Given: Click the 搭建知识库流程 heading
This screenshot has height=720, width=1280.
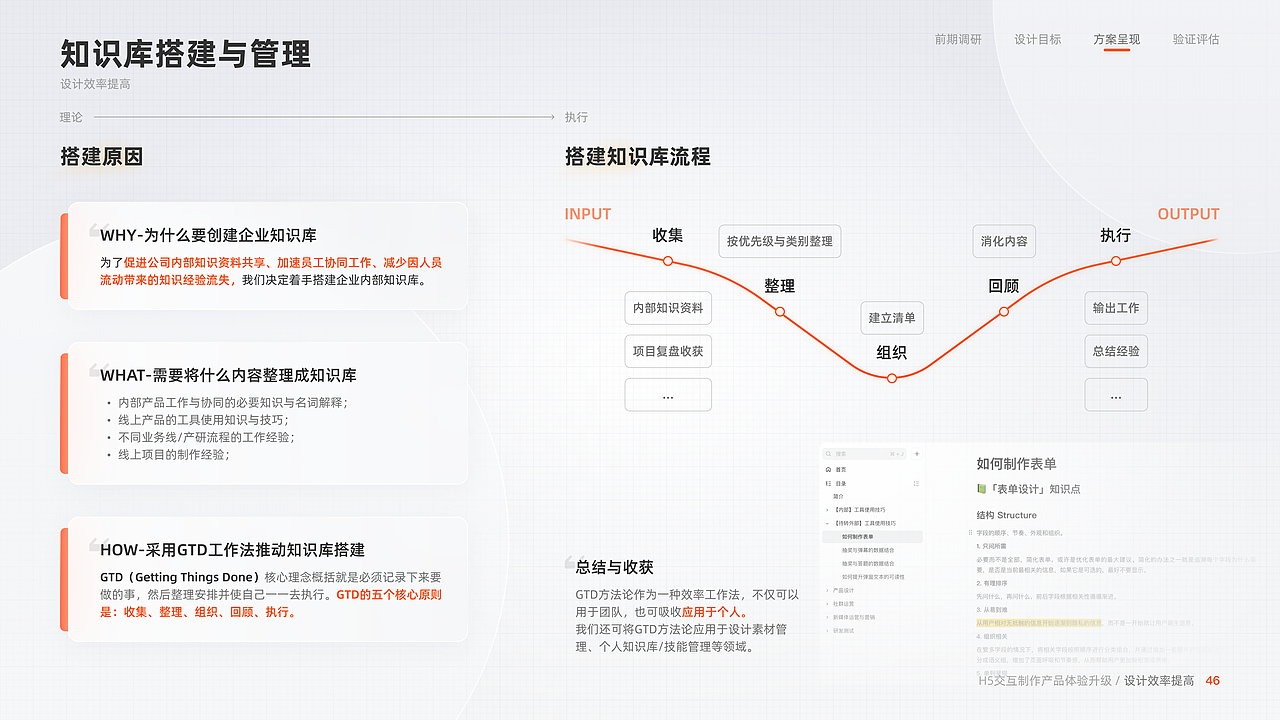Looking at the screenshot, I should click(x=638, y=157).
